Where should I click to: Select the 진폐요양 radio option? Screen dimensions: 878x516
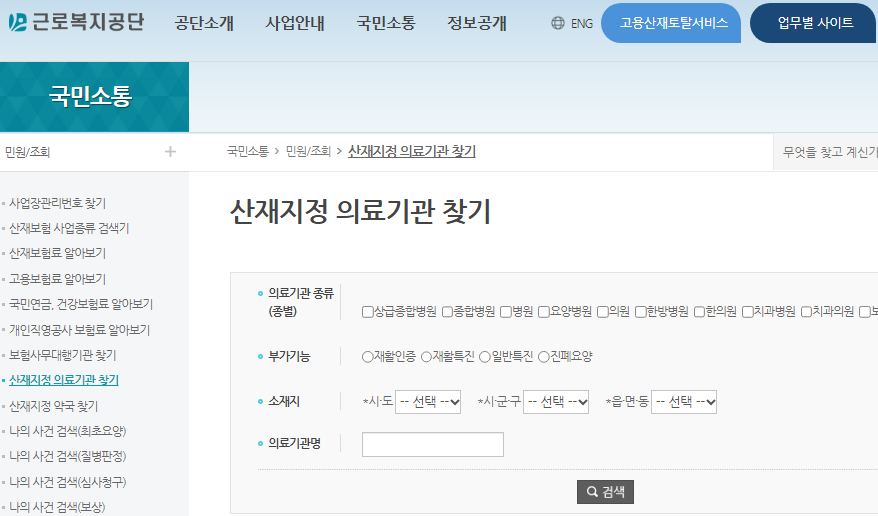tap(544, 357)
